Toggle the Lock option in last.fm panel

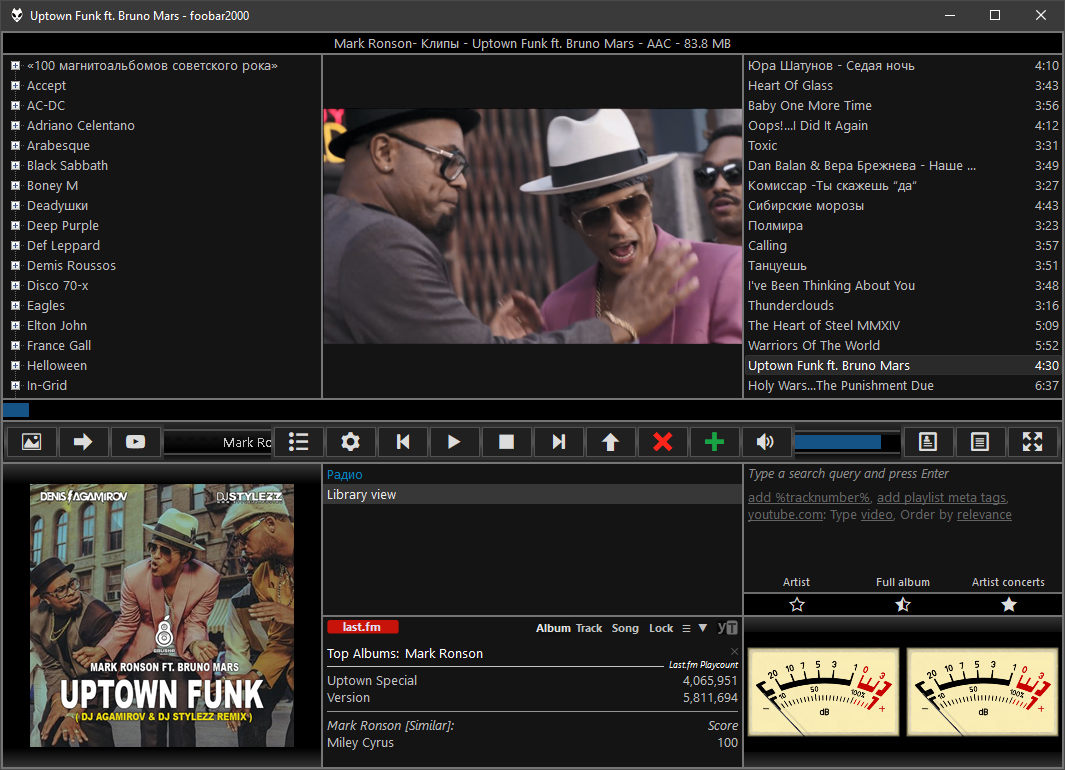[661, 628]
